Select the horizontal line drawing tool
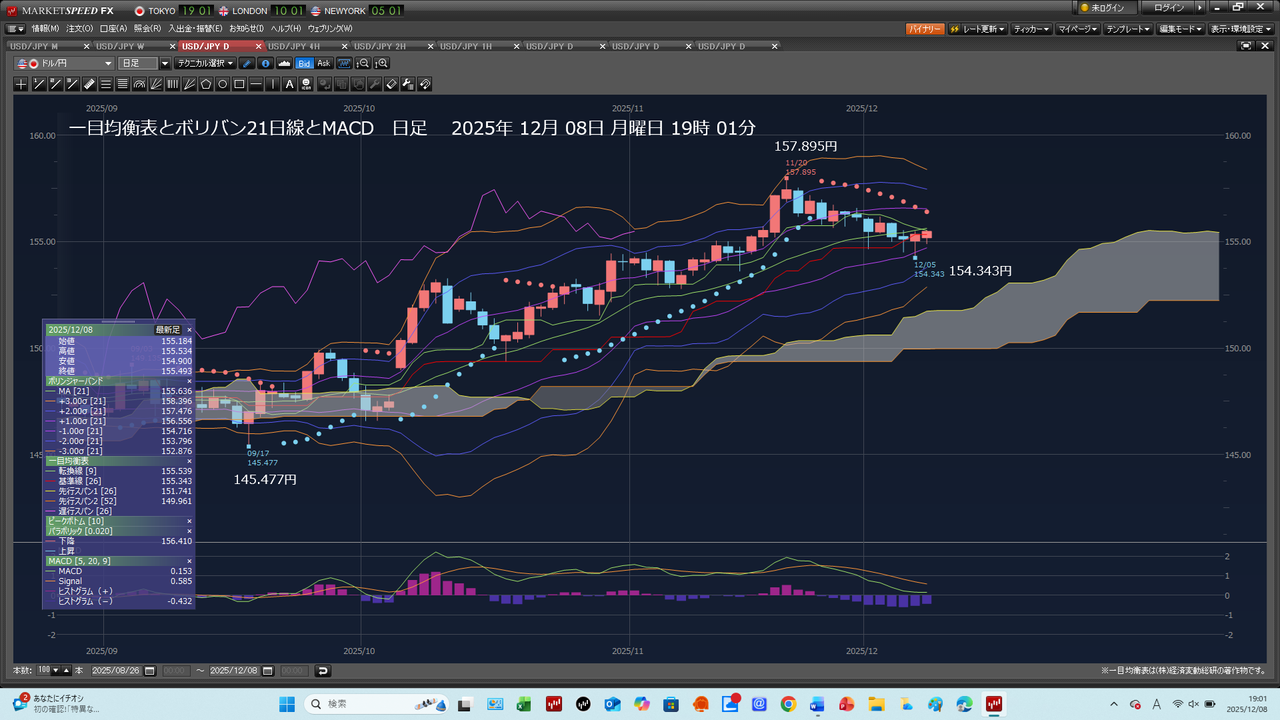The width and height of the screenshot is (1280, 720). click(x=257, y=85)
